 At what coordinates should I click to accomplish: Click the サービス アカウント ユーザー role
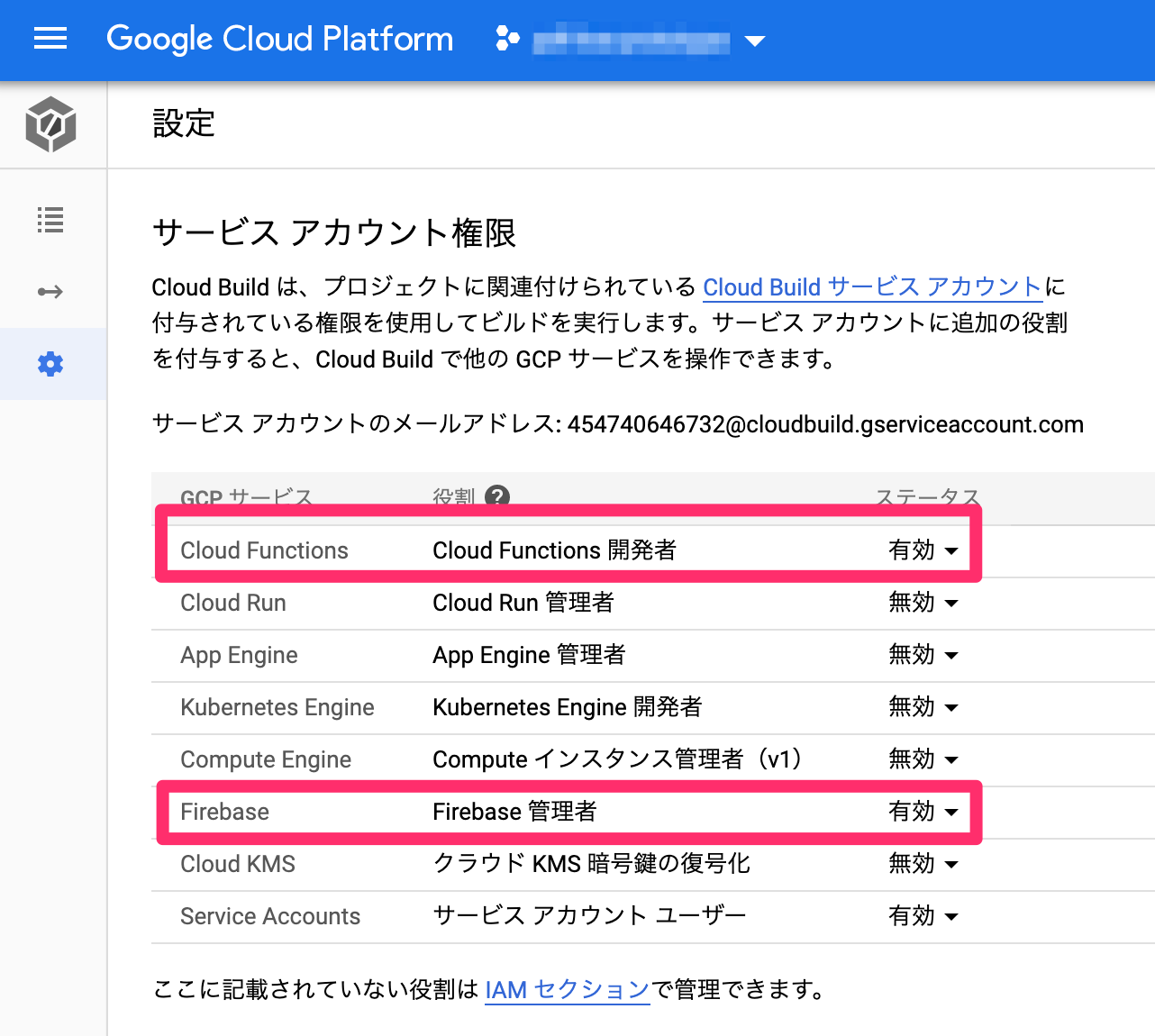[589, 916]
